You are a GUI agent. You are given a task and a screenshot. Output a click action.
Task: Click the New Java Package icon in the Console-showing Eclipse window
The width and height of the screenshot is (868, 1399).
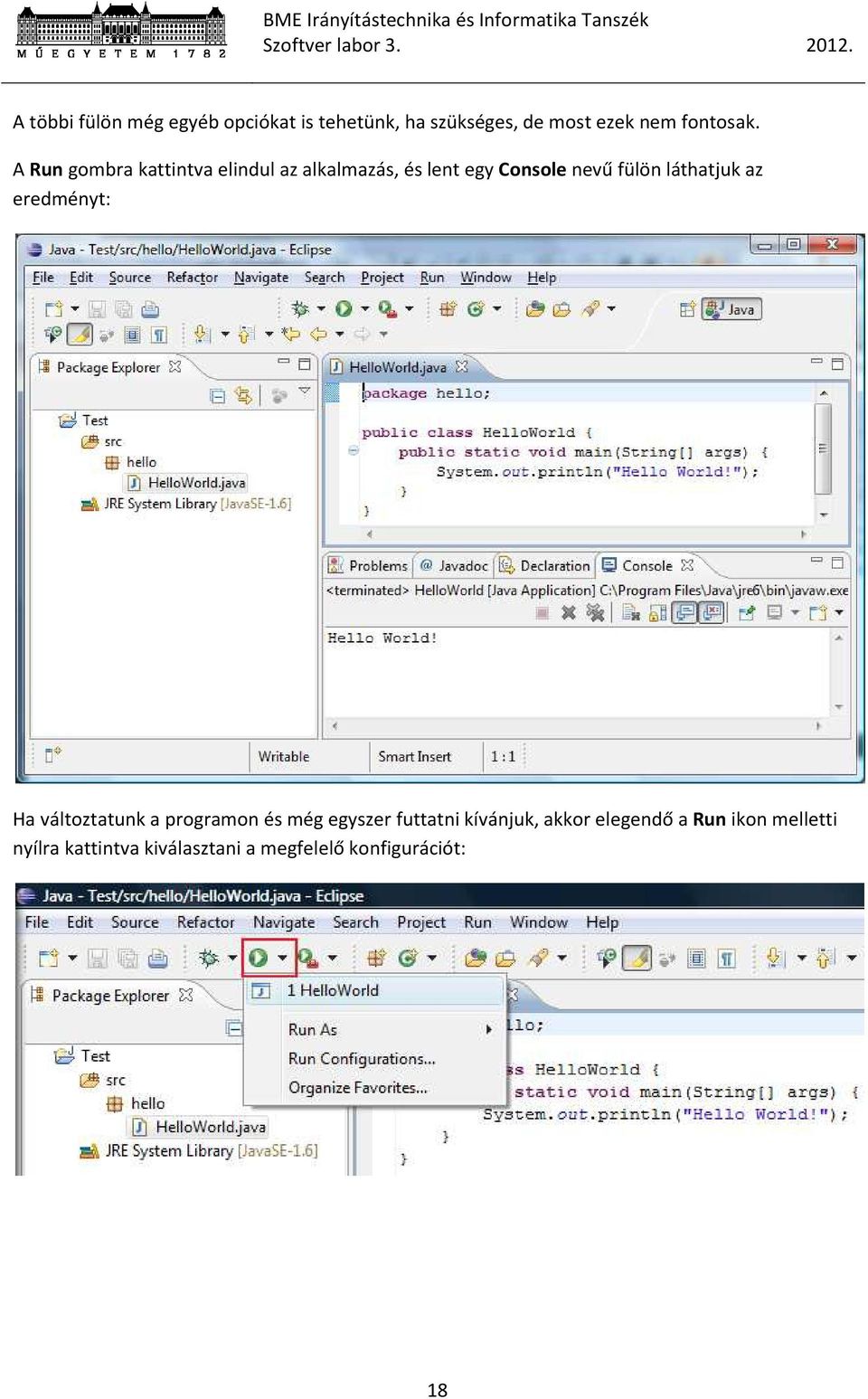[448, 309]
